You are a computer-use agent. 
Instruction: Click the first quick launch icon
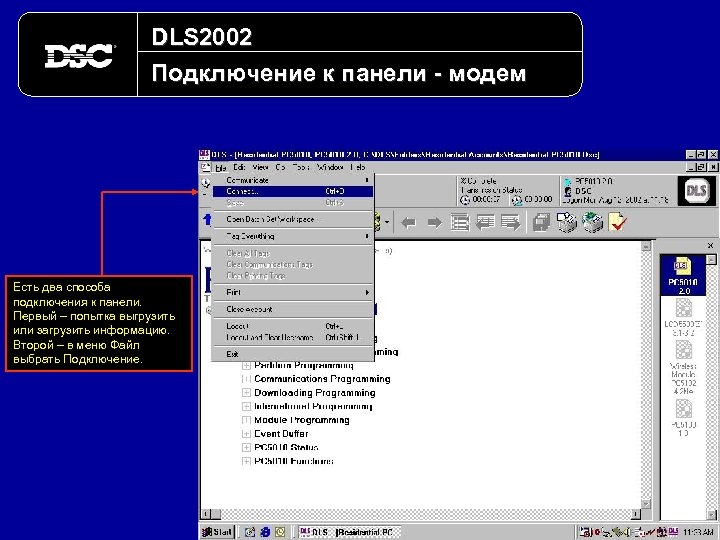[x=250, y=532]
